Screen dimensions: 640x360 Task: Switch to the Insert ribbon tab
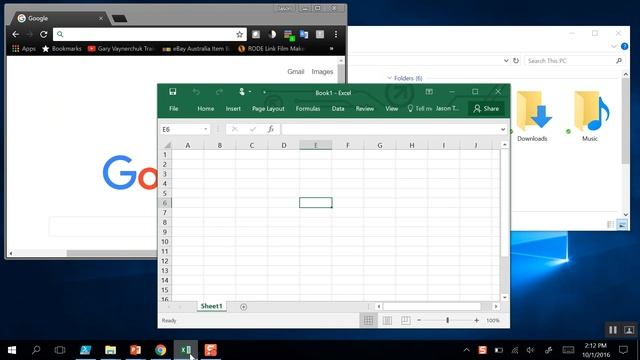233,109
